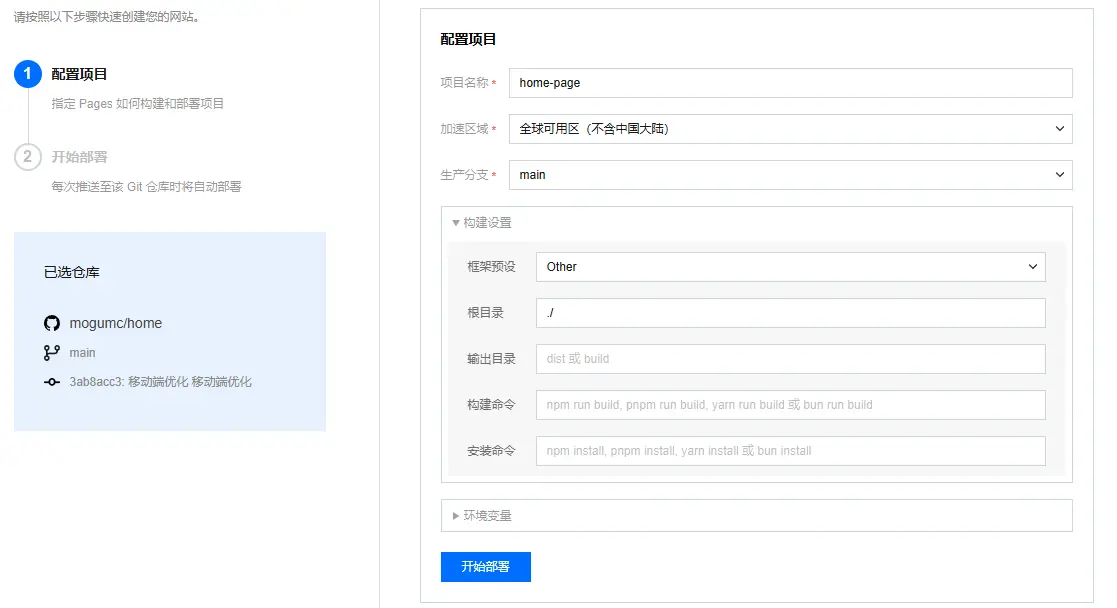Screen dimensions: 1117x608
Task: Open the 框架预设 dropdown showing Other
Action: click(x=790, y=266)
